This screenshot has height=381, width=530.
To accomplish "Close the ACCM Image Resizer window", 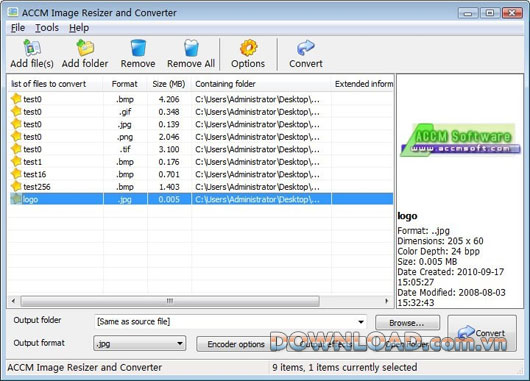I will click(x=512, y=13).
